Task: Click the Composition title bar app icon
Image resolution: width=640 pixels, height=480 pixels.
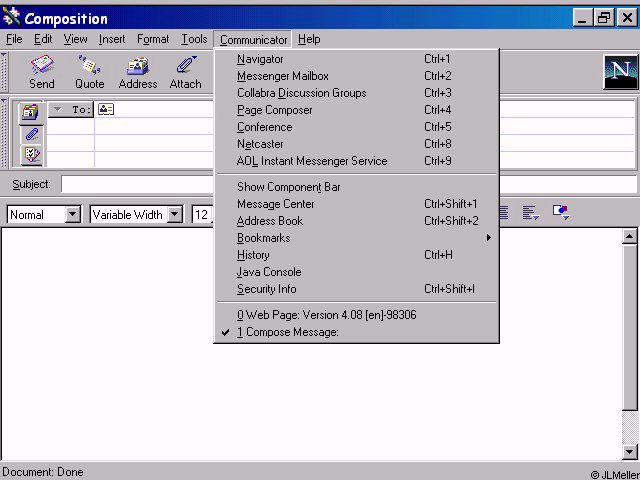Action: click(x=11, y=17)
